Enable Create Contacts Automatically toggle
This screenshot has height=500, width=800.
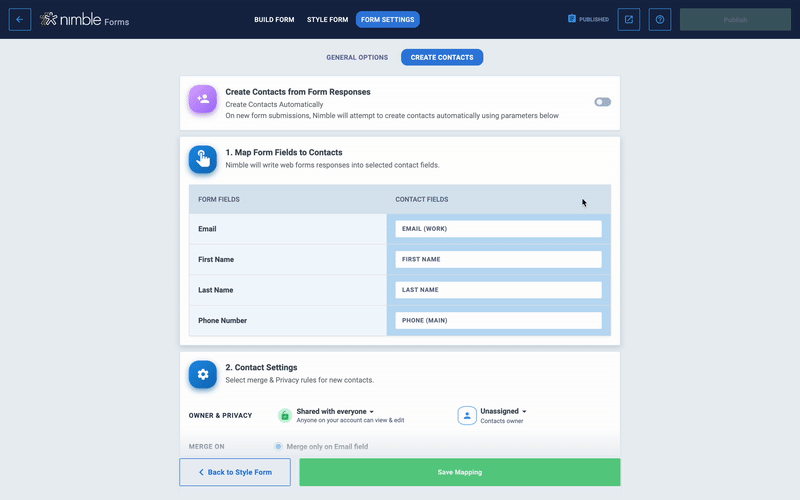pos(602,101)
